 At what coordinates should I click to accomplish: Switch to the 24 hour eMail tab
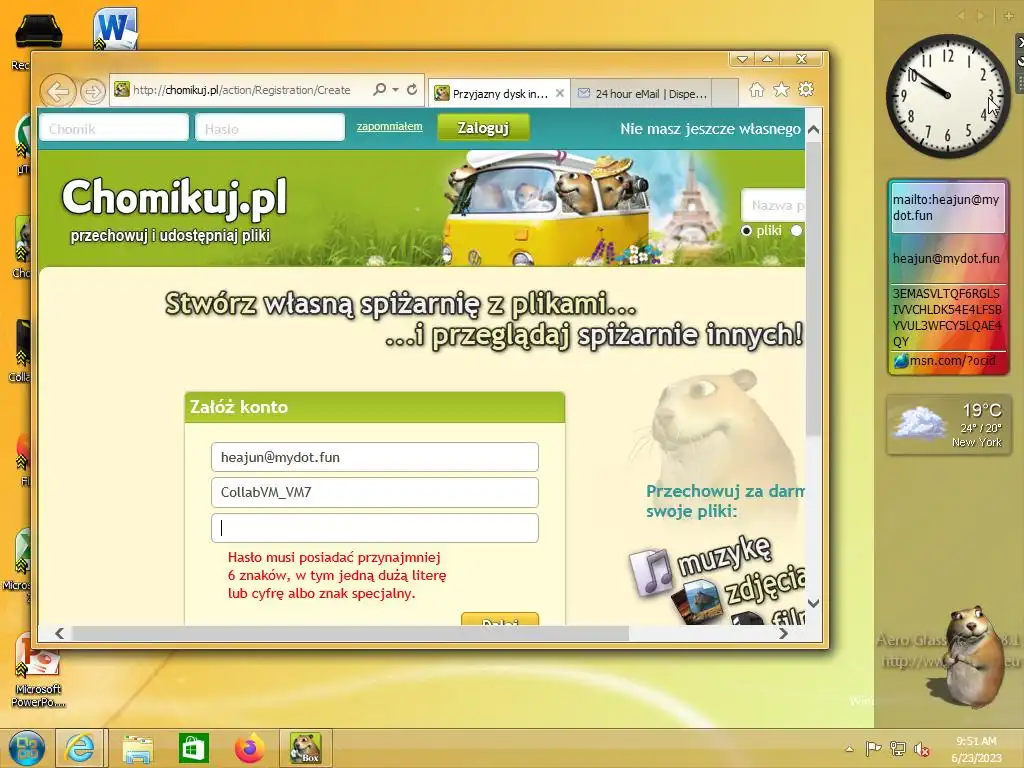pyautogui.click(x=641, y=93)
